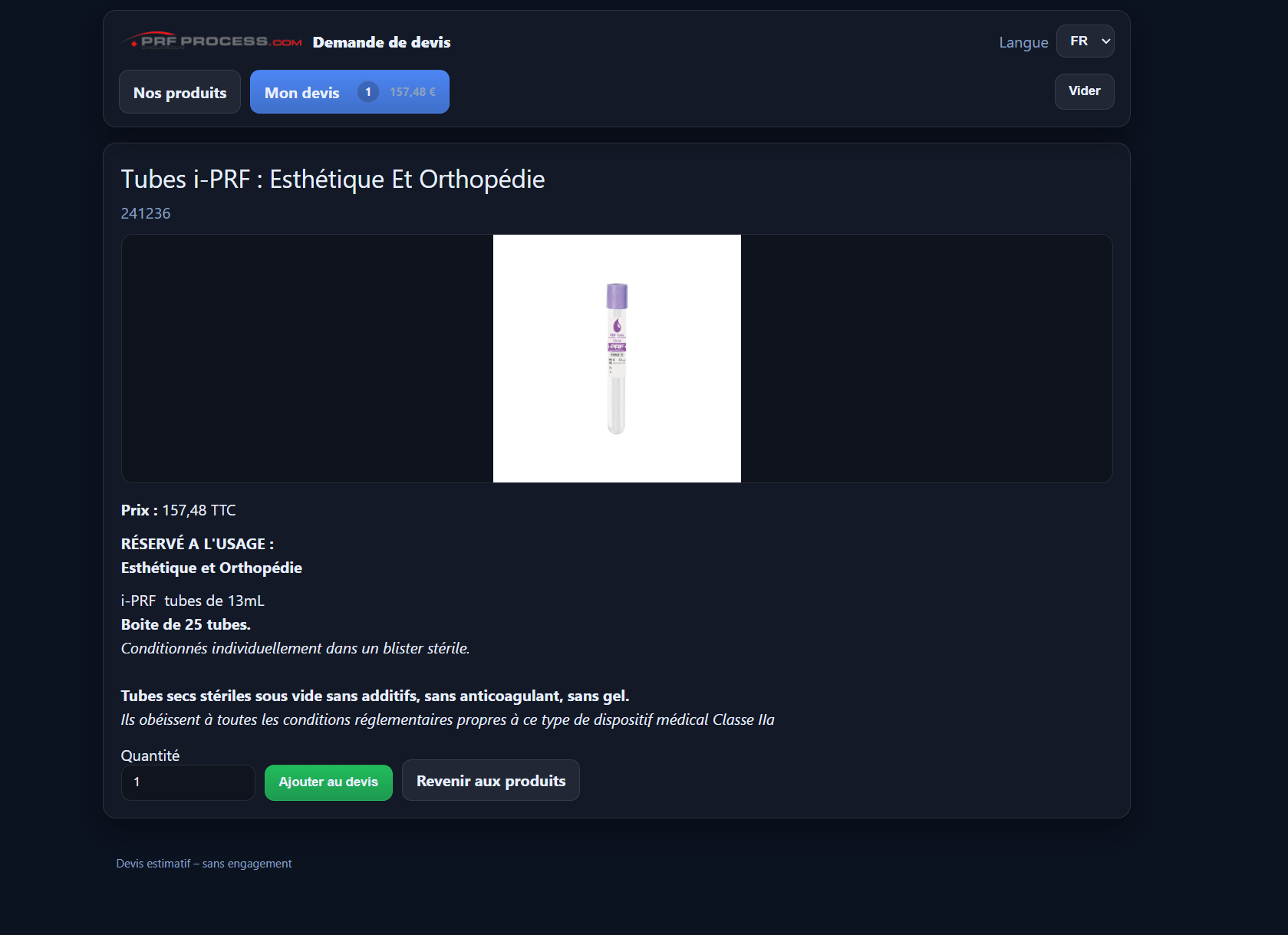
Task: Click the Esthétique et Orthopédie usage text
Action: [x=212, y=568]
